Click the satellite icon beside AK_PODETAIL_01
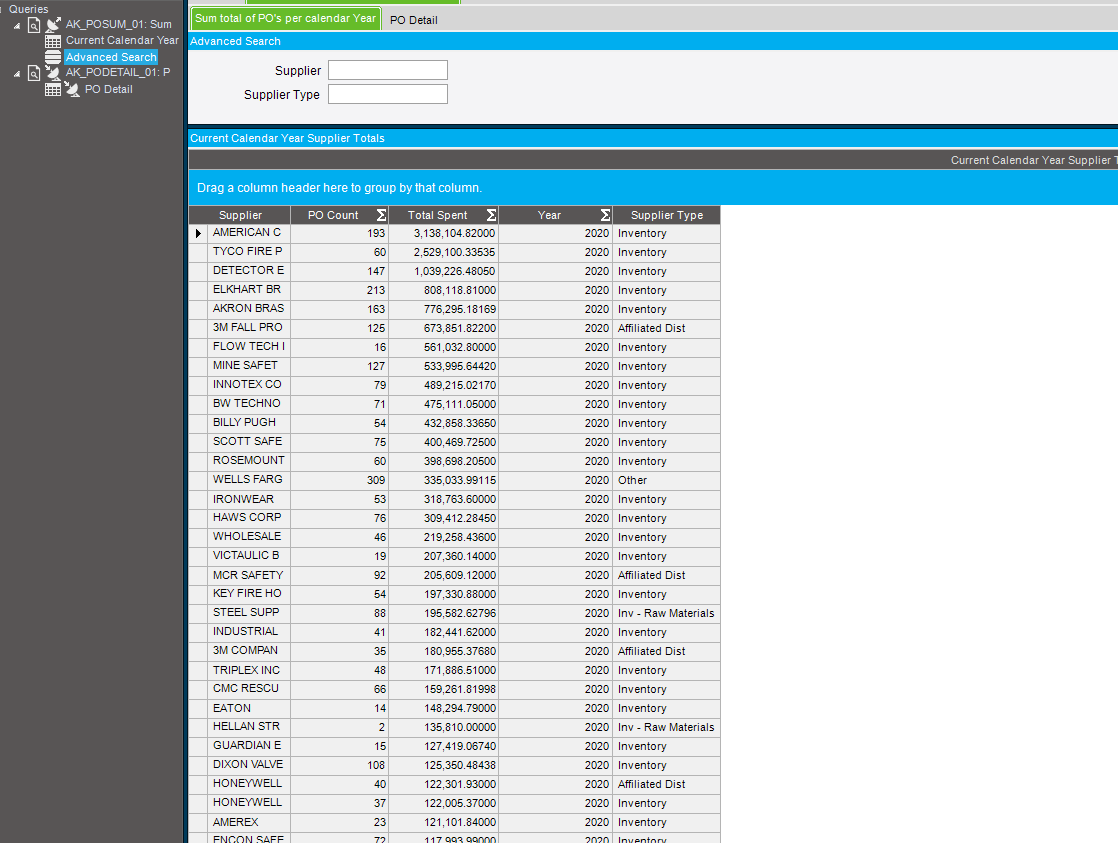This screenshot has width=1118, height=843. (53, 72)
